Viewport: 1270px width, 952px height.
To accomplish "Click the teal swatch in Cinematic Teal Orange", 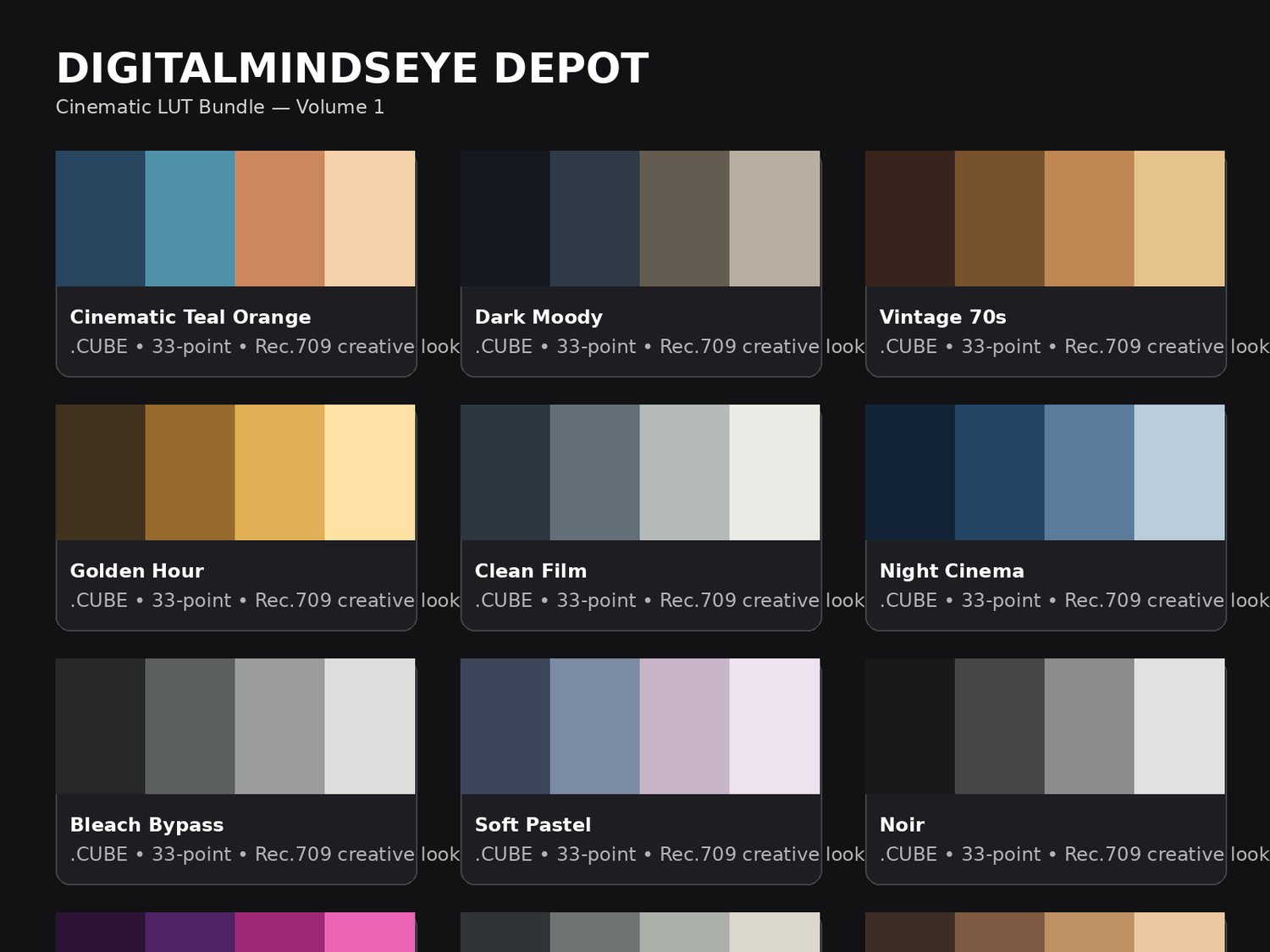I will click(x=190, y=218).
